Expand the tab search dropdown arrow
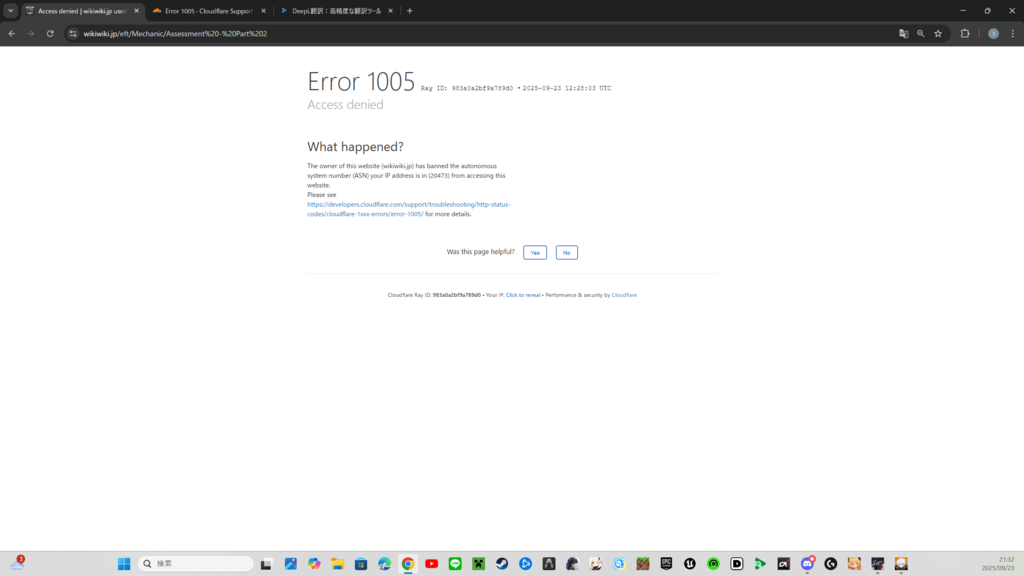This screenshot has width=1024, height=576. (x=10, y=10)
